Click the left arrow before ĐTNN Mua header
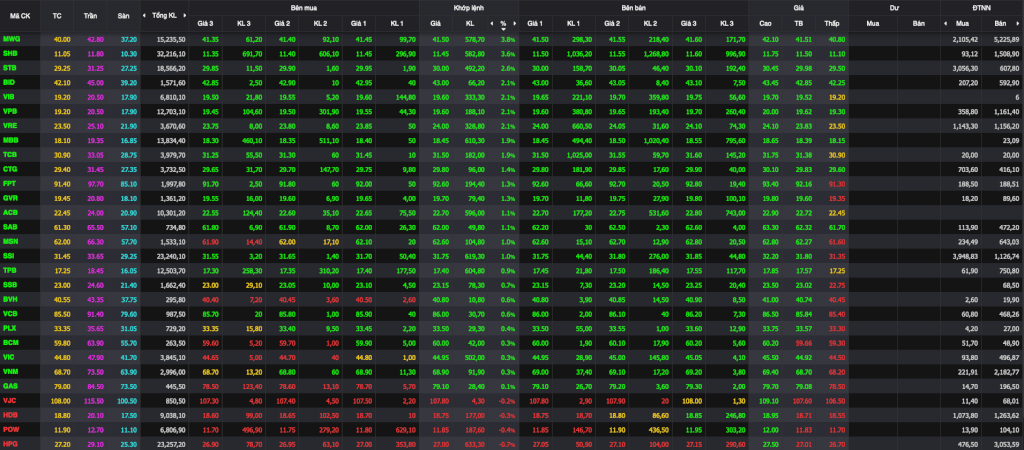Screen dimensions: 1024x450 point(945,24)
